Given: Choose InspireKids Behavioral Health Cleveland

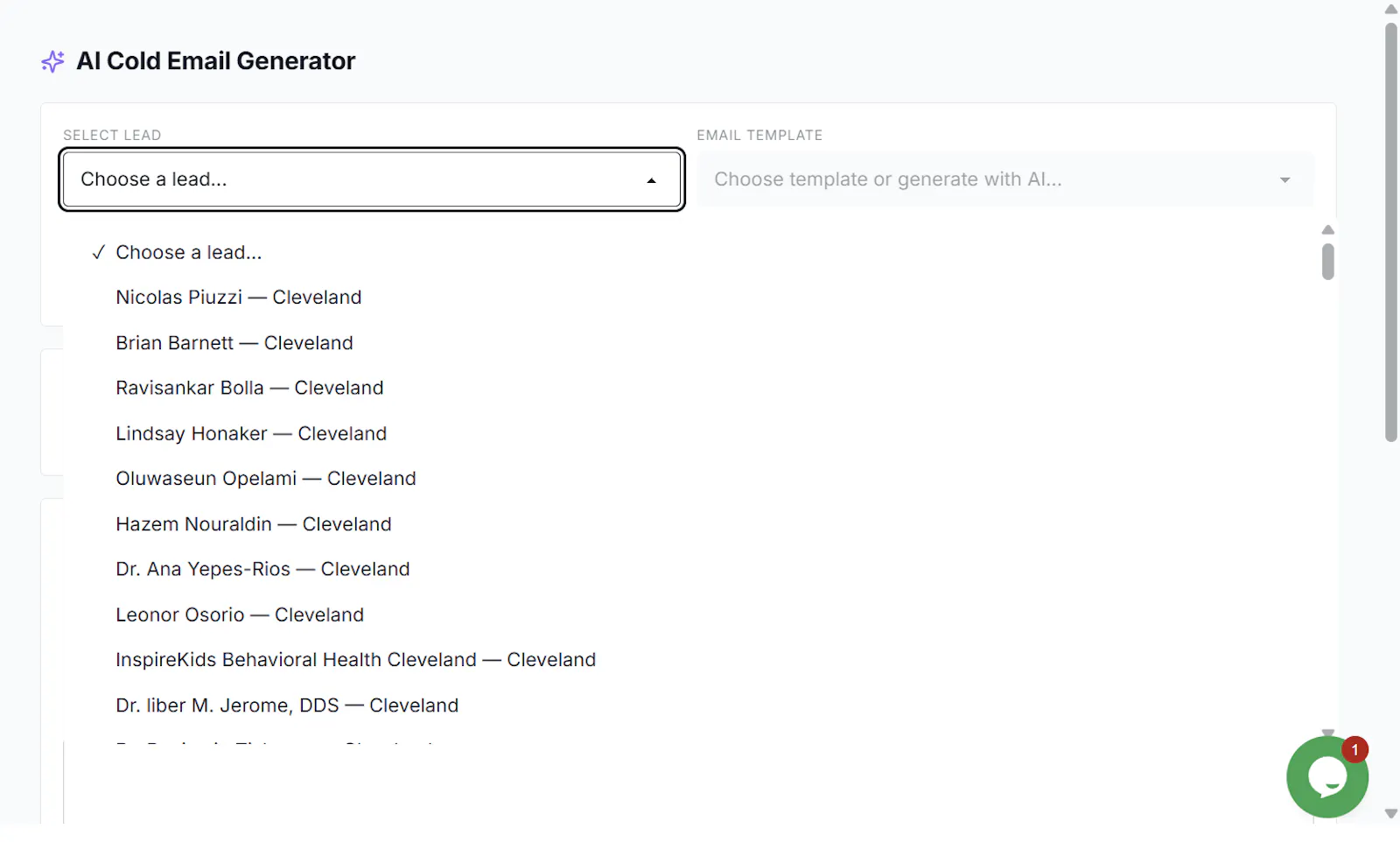Looking at the screenshot, I should click(355, 660).
